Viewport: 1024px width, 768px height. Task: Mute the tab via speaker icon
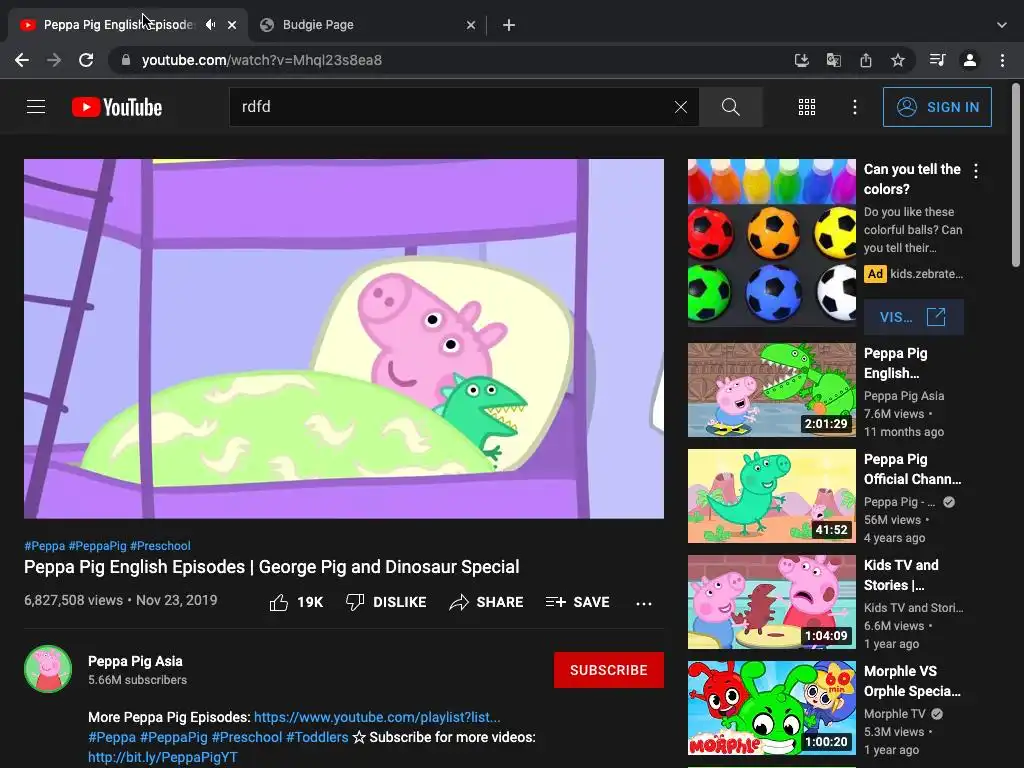210,25
